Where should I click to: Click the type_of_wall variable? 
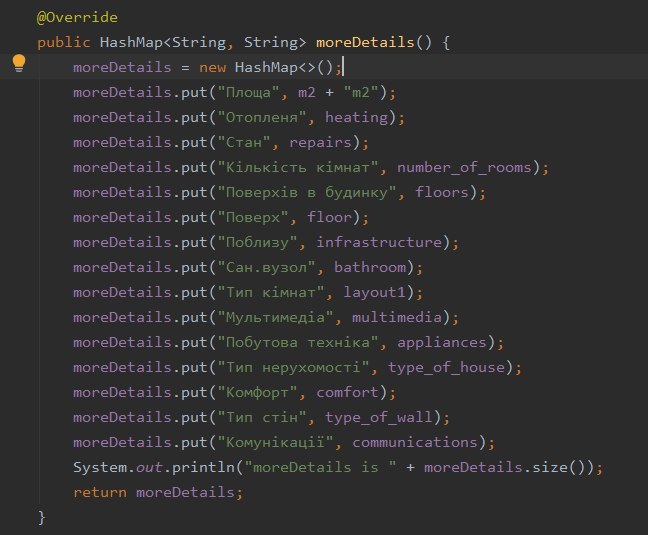(379, 417)
